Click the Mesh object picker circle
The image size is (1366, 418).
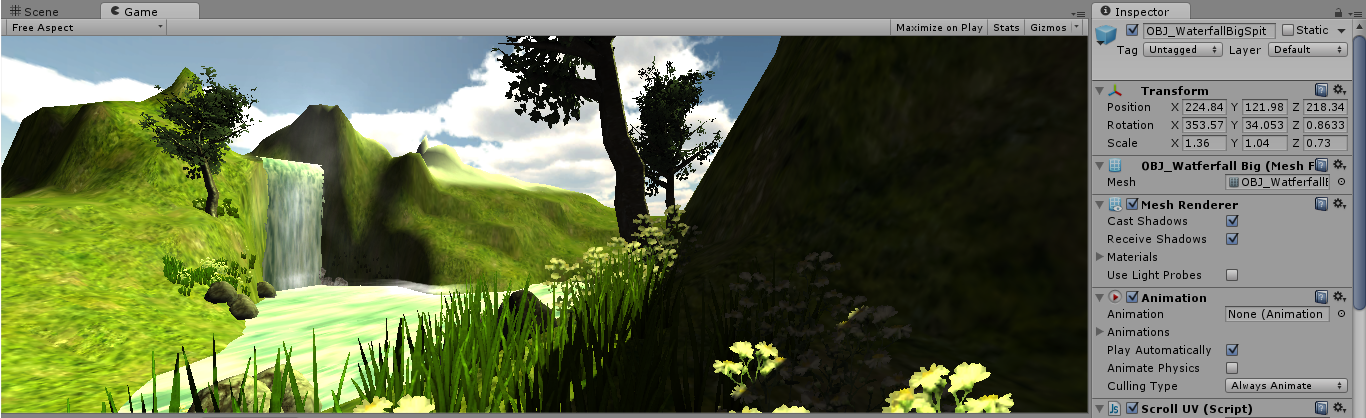[1341, 182]
